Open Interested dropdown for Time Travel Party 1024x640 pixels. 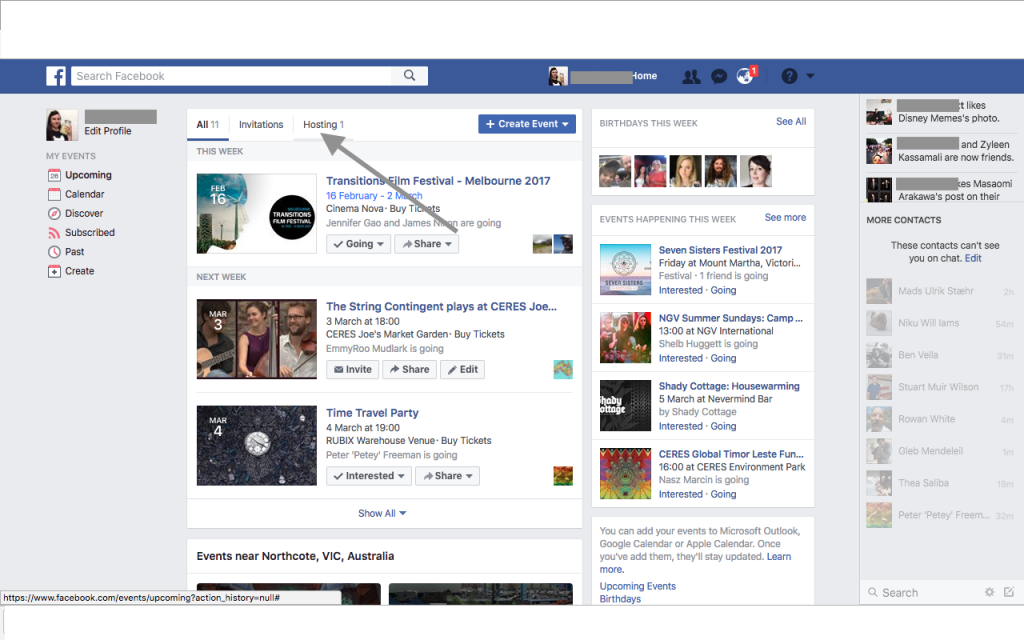pos(368,476)
